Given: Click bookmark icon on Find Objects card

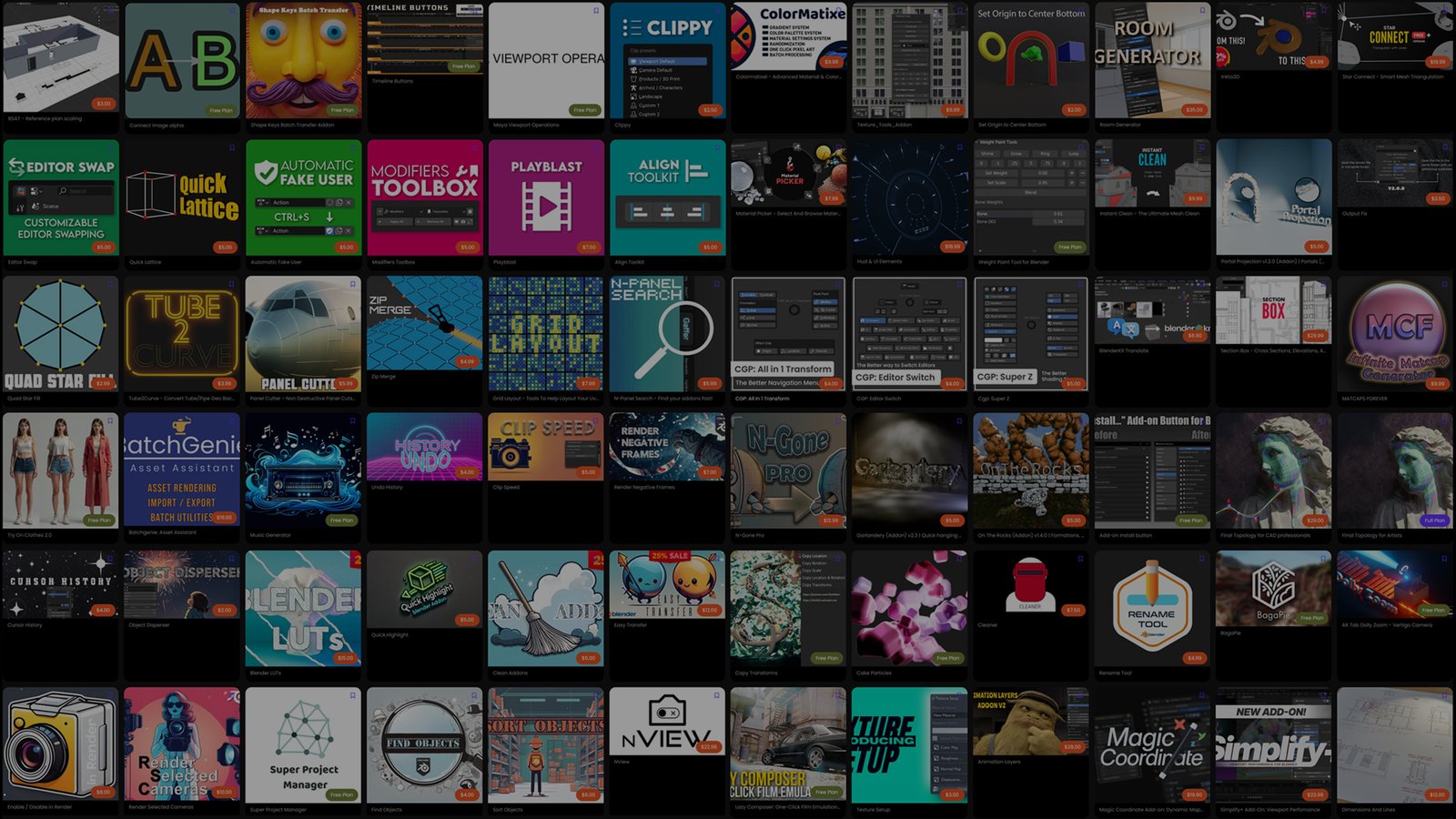Looking at the screenshot, I should pyautogui.click(x=474, y=695).
